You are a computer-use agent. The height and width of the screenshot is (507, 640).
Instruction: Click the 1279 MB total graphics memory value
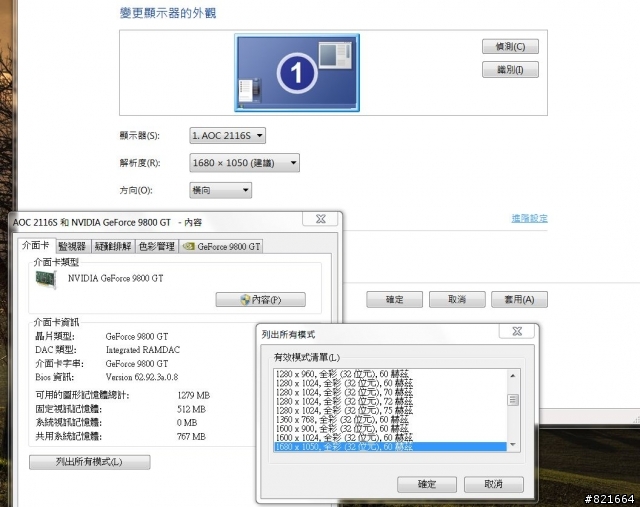tap(193, 395)
